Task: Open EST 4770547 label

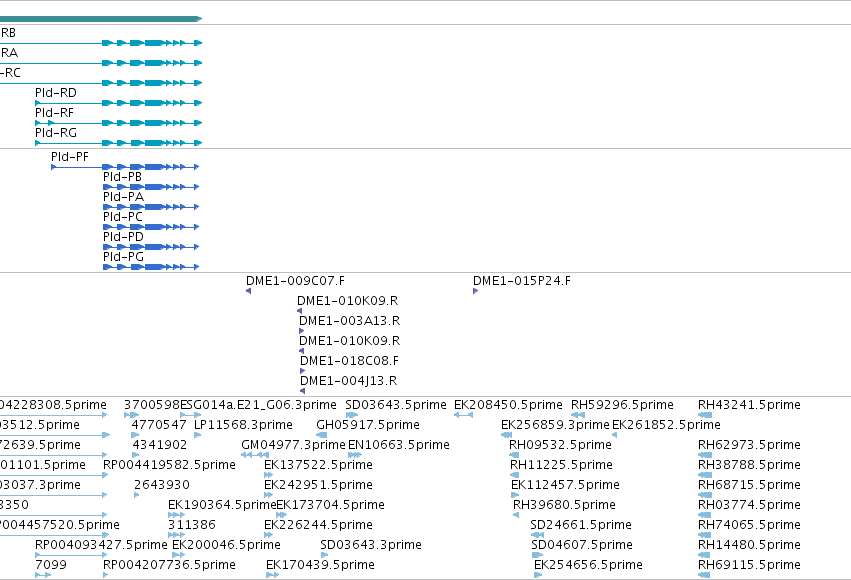Action: click(159, 425)
